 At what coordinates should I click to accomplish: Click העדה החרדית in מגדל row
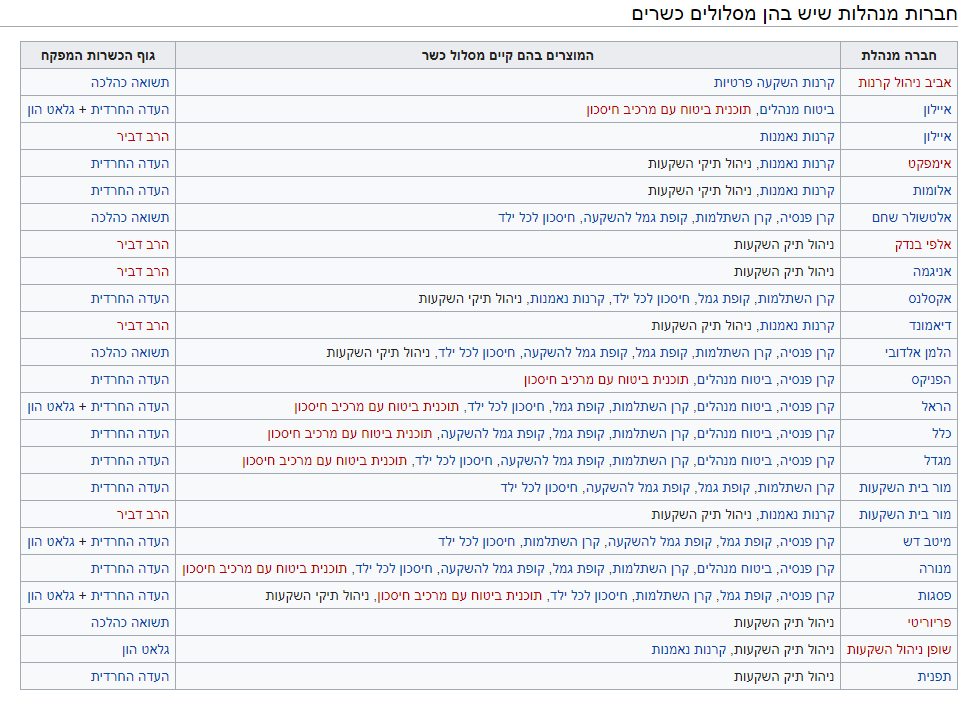tap(130, 460)
